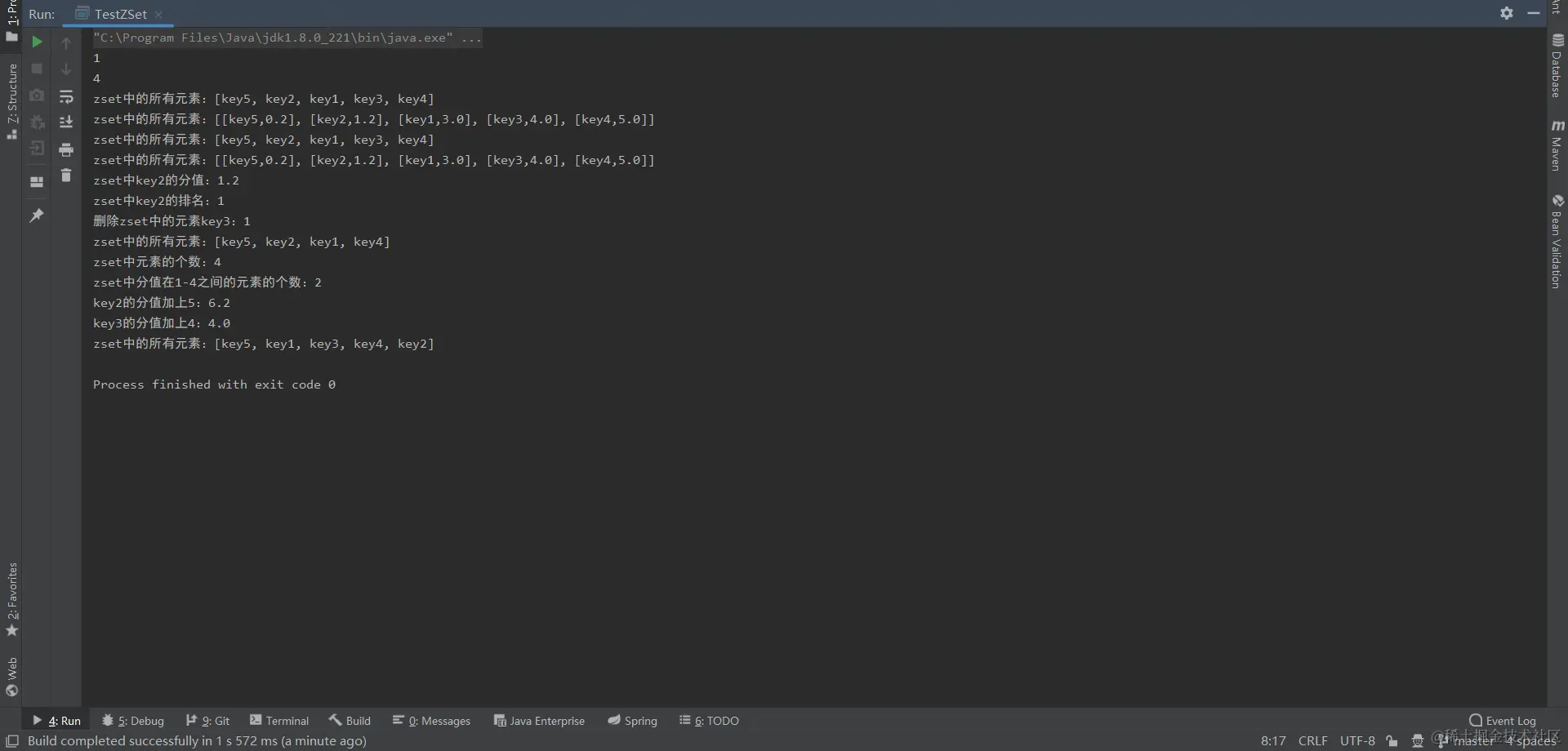Image resolution: width=1568 pixels, height=751 pixels.
Task: Click the Dump Threads camera icon
Action: click(x=37, y=96)
